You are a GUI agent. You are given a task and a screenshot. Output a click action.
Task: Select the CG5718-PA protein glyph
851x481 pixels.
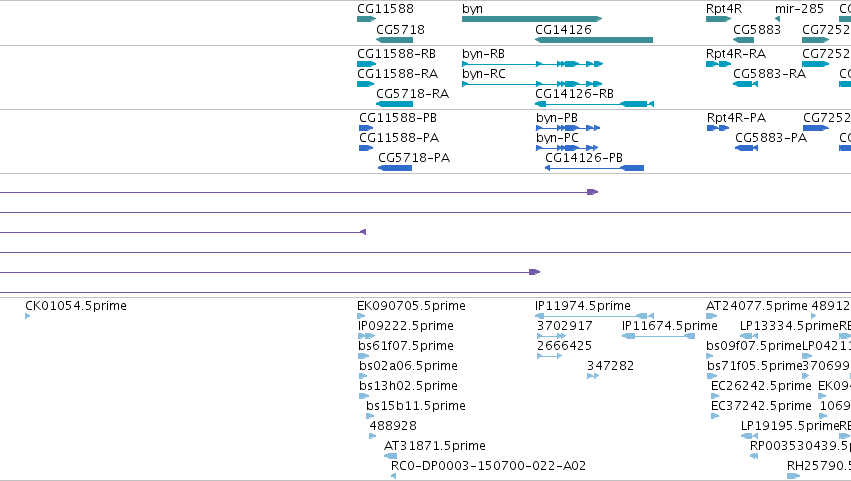[x=395, y=168]
